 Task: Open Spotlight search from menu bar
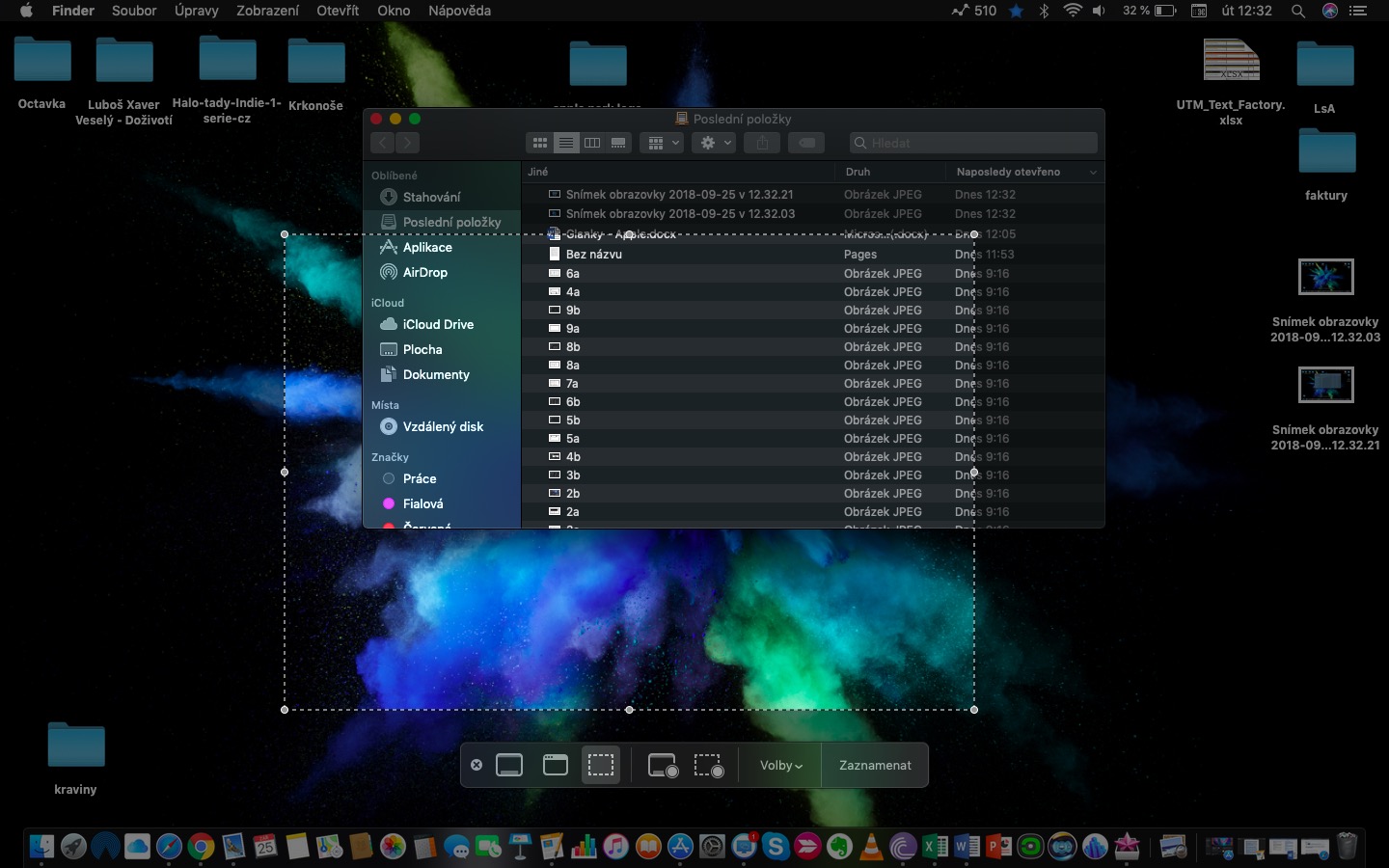[x=1298, y=11]
